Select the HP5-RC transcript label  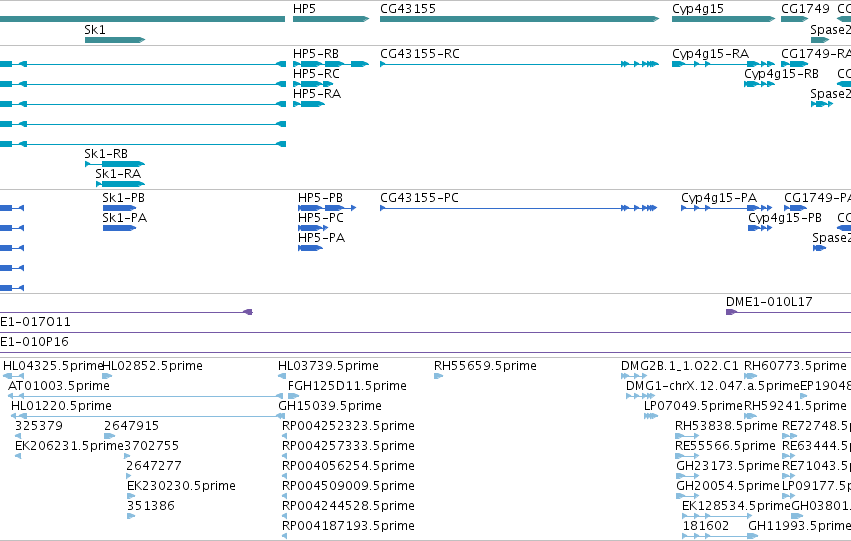316,74
